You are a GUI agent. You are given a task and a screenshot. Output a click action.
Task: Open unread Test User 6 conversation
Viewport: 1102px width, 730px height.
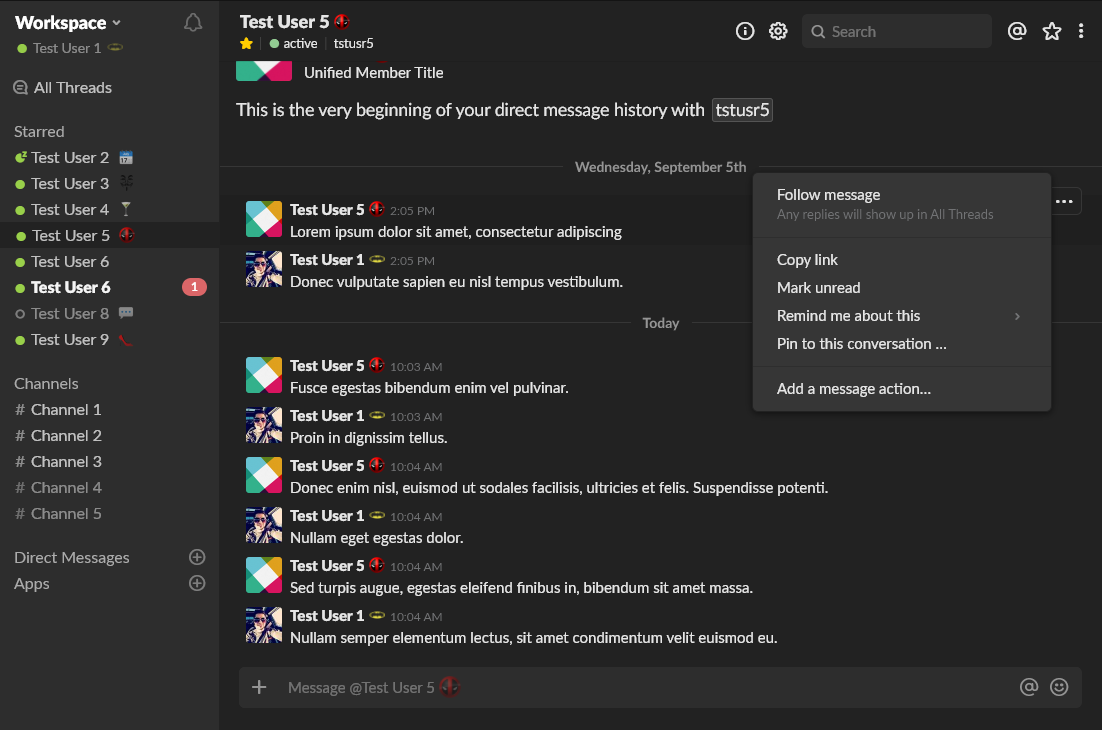coord(70,287)
